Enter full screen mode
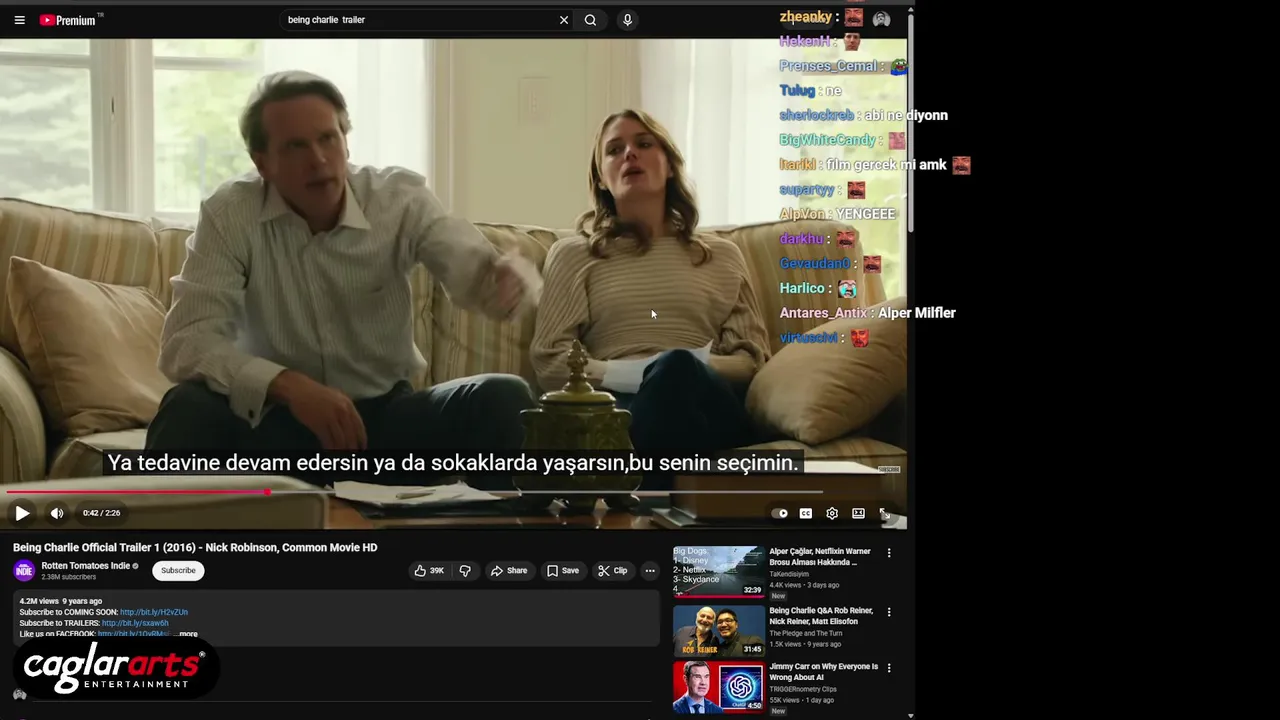The image size is (1280, 720). point(885,513)
